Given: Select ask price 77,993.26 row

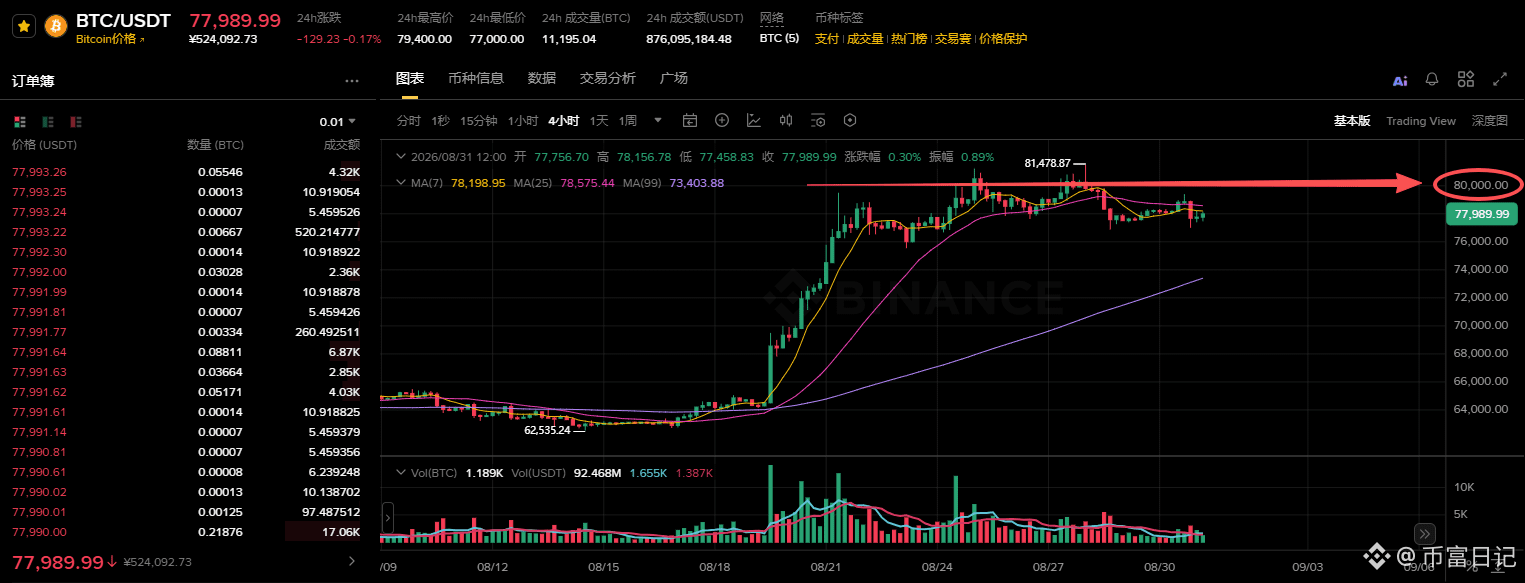Looking at the screenshot, I should pyautogui.click(x=186, y=172).
